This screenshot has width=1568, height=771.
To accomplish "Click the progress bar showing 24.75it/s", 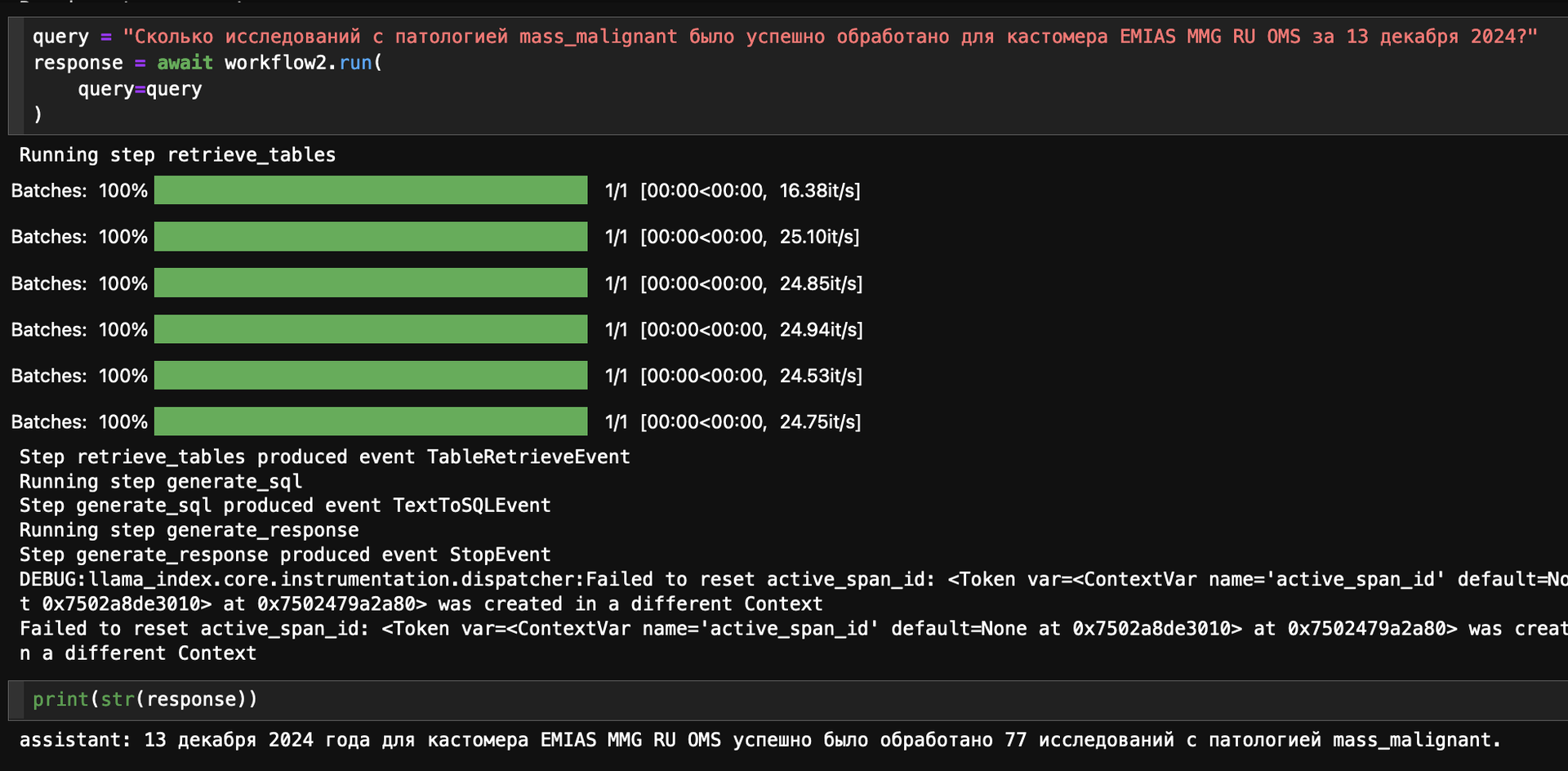I will click(x=371, y=422).
